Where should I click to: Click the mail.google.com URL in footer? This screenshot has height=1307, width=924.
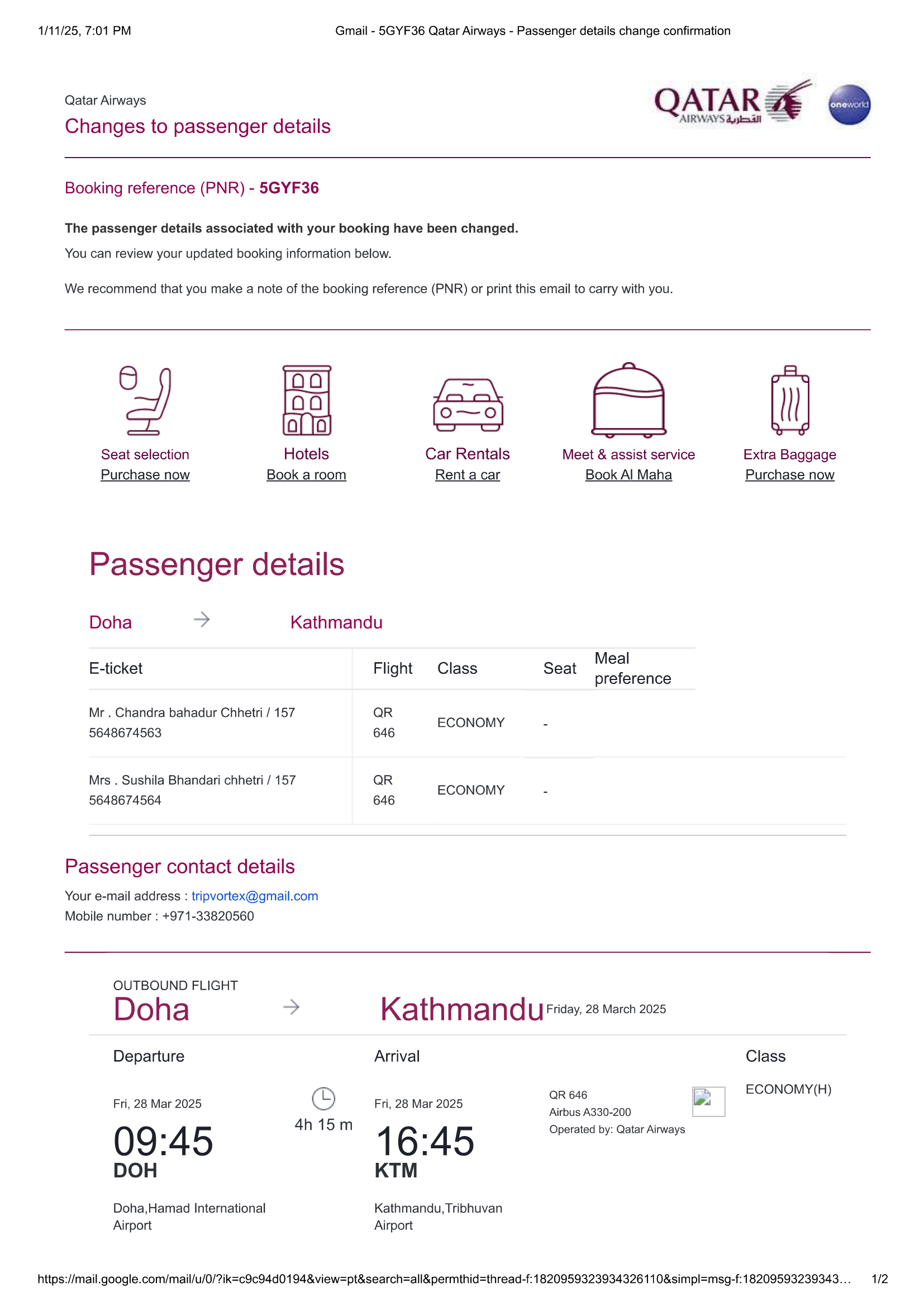[444, 1279]
